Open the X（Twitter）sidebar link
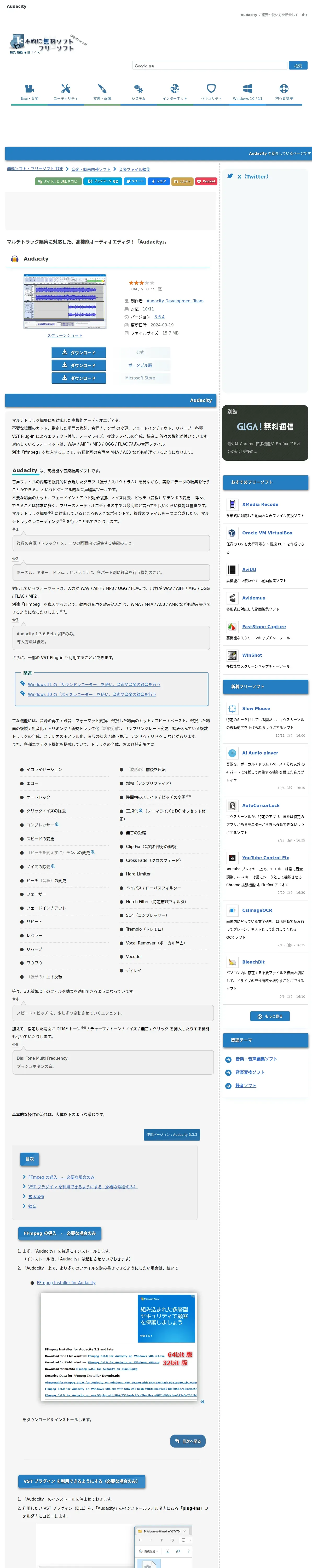Image resolution: width=312 pixels, height=1568 pixels. (x=252, y=176)
